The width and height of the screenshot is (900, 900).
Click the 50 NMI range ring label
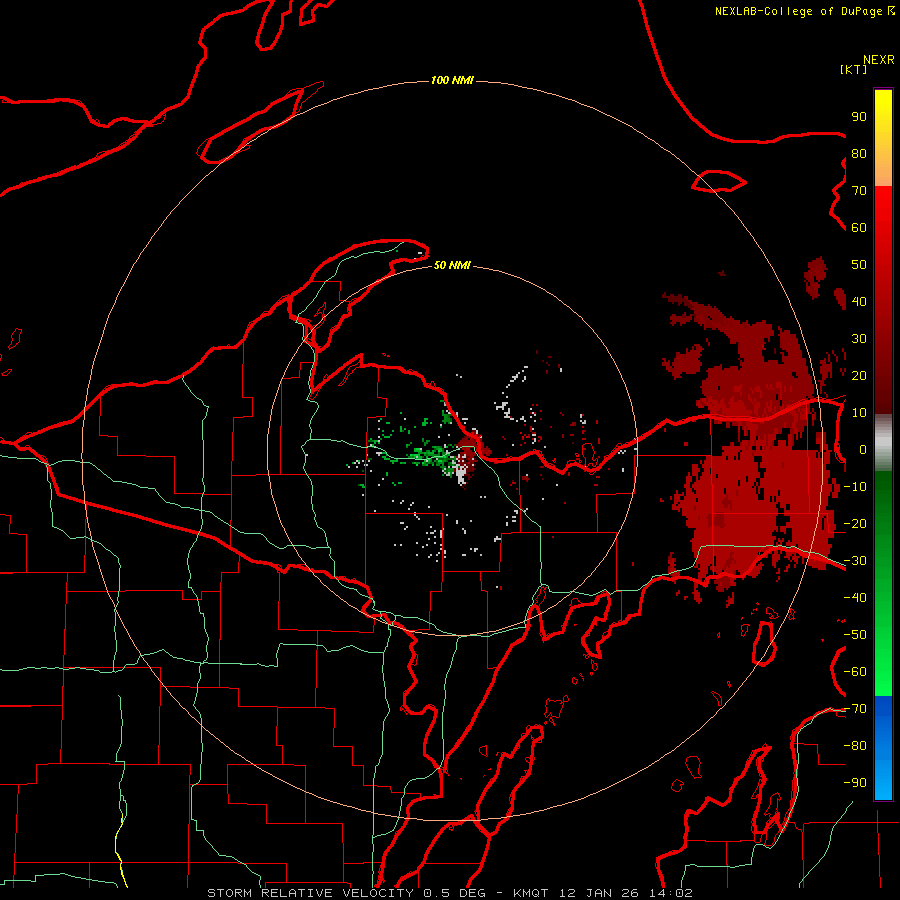point(452,265)
